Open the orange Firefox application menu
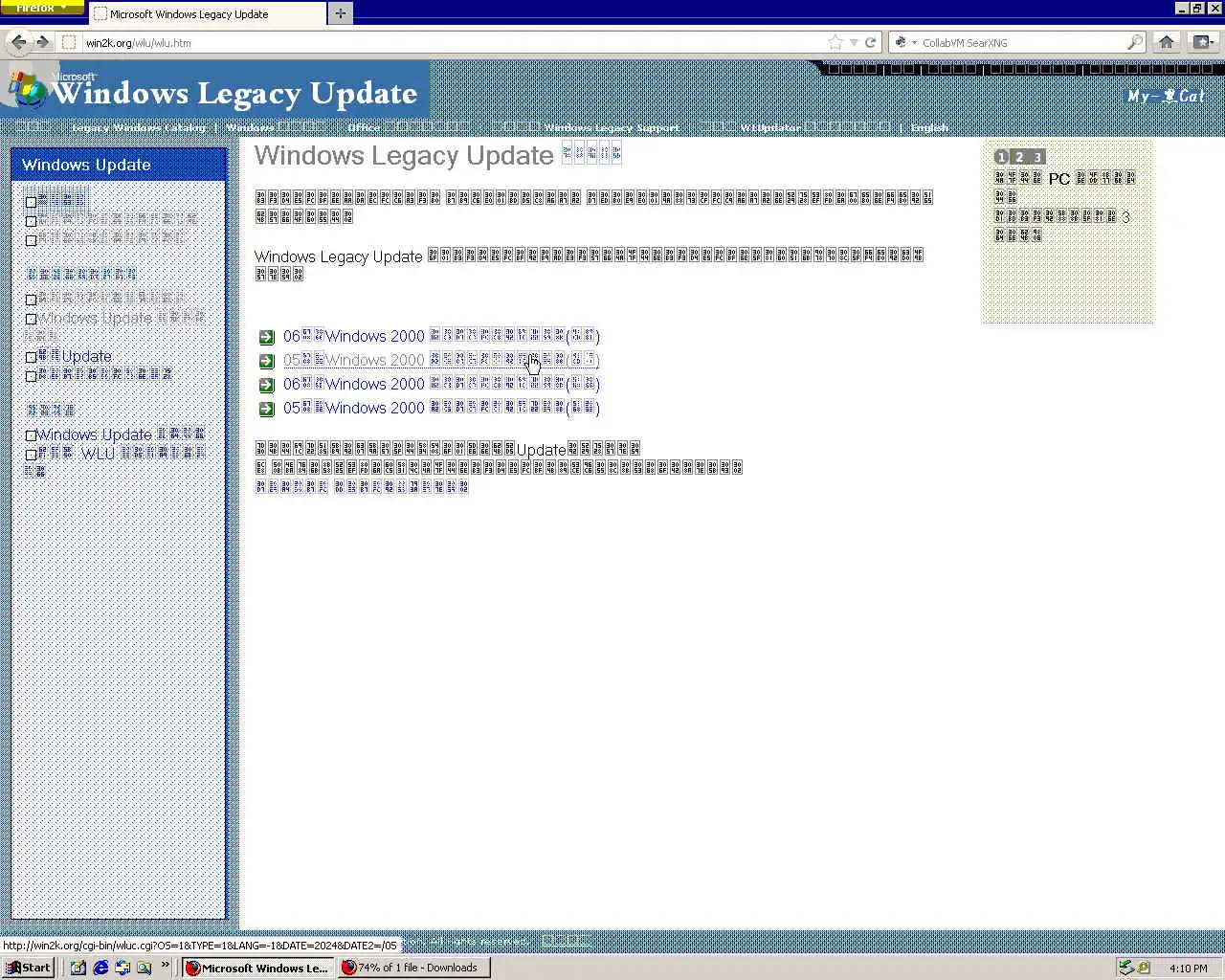Screen dimensions: 1225x980 click(x=42, y=7)
